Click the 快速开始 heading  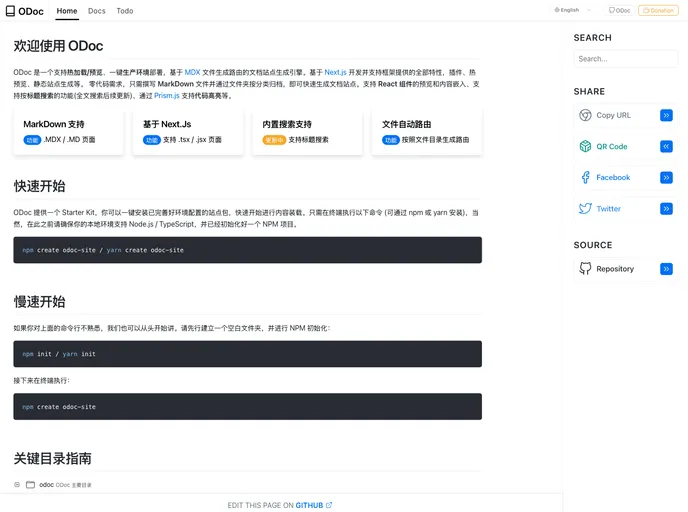tap(39, 186)
